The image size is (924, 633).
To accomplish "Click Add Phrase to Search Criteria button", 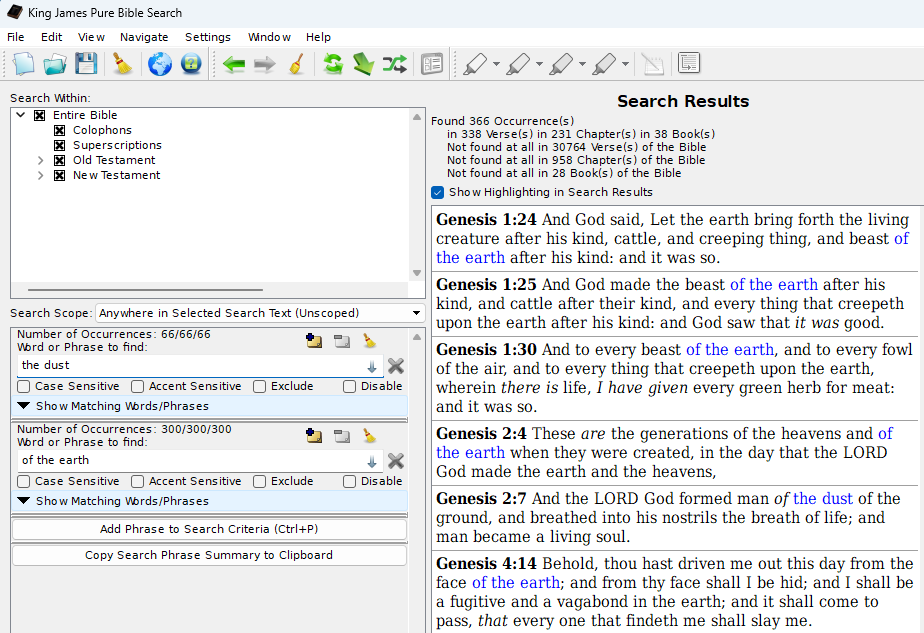I will point(209,529).
